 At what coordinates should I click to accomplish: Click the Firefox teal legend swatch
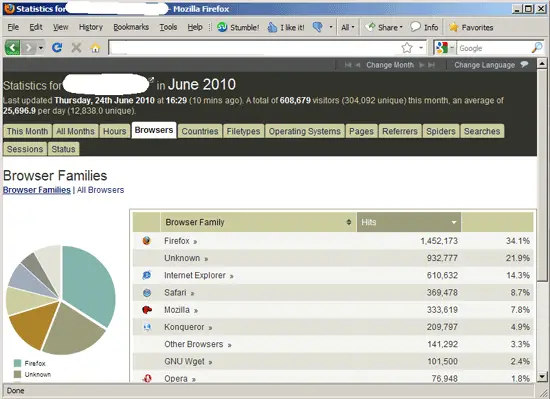(18, 363)
